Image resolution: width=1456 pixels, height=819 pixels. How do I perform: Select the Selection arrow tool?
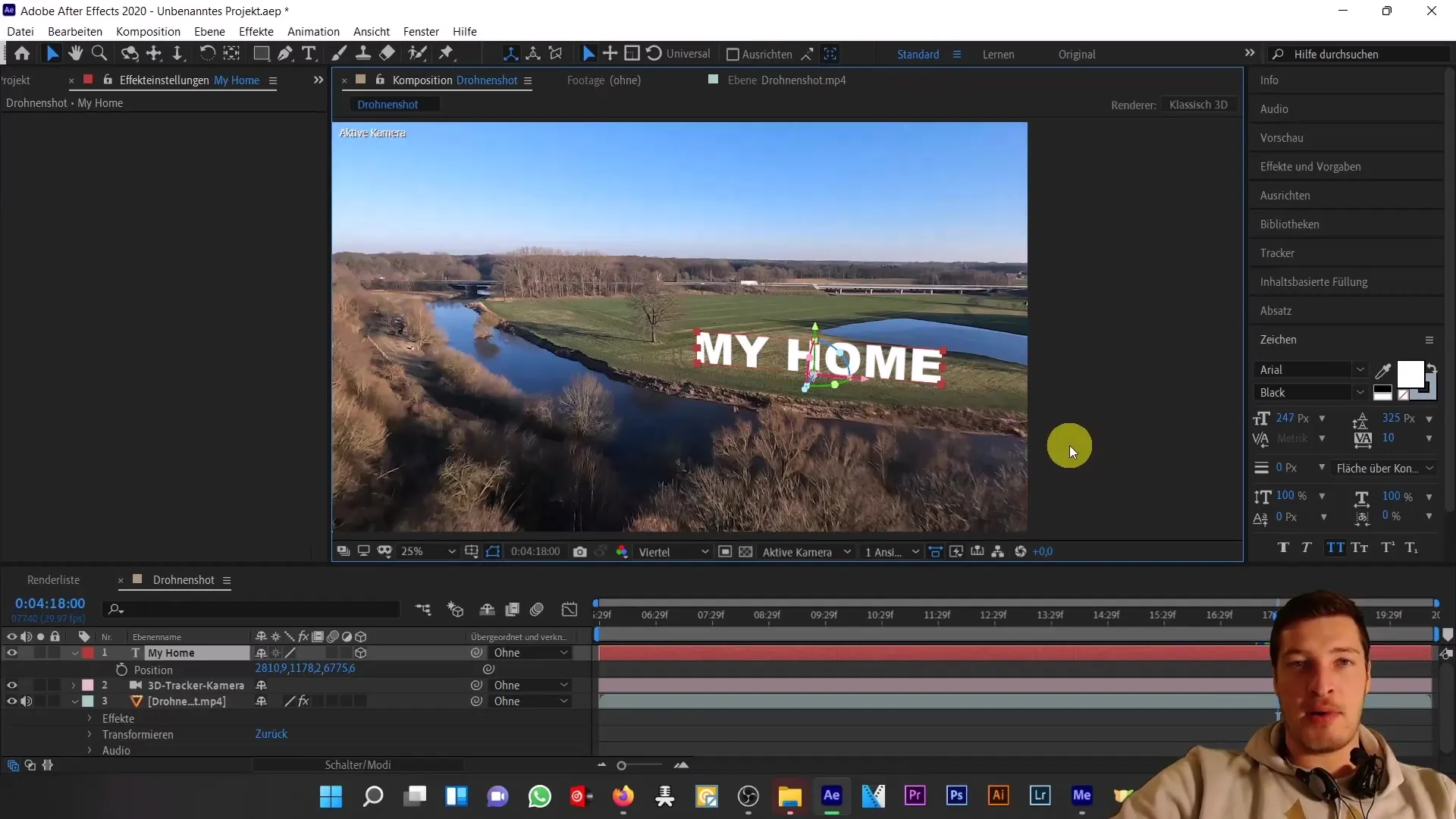(x=52, y=54)
